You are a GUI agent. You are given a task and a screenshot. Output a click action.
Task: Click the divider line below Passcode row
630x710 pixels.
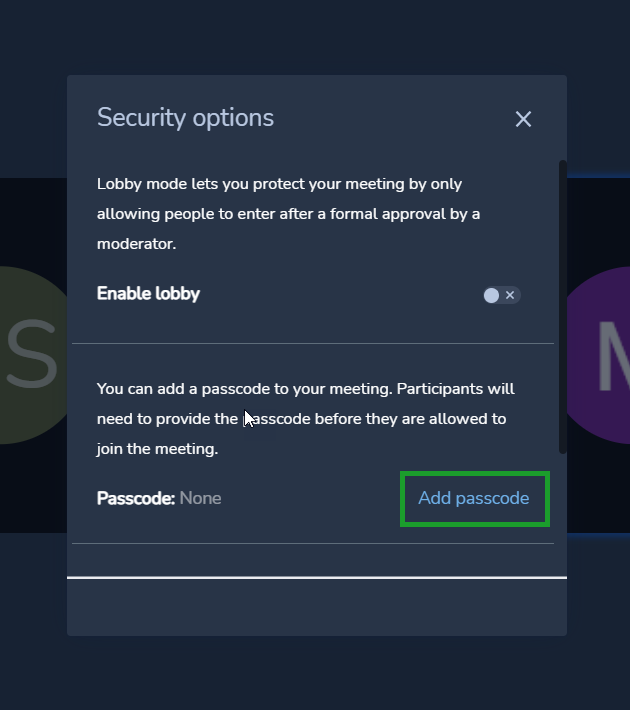313,543
